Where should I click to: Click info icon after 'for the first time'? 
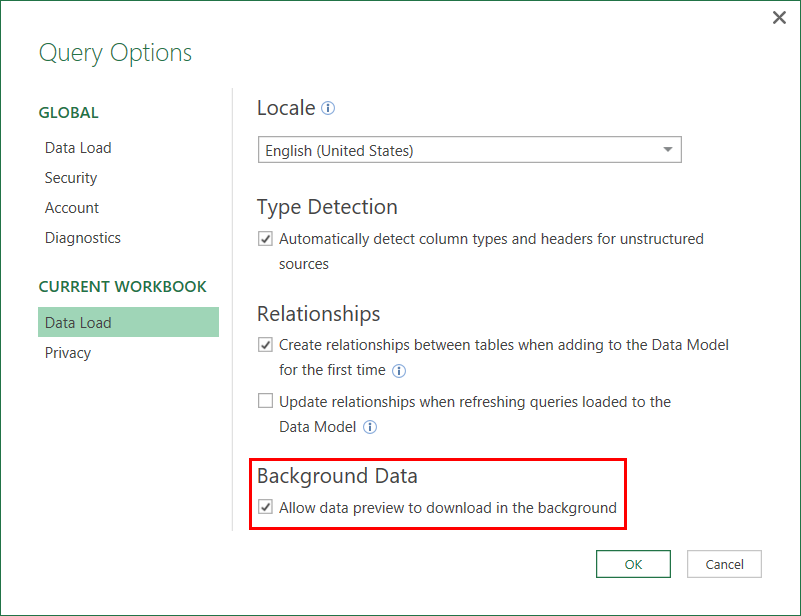399,371
